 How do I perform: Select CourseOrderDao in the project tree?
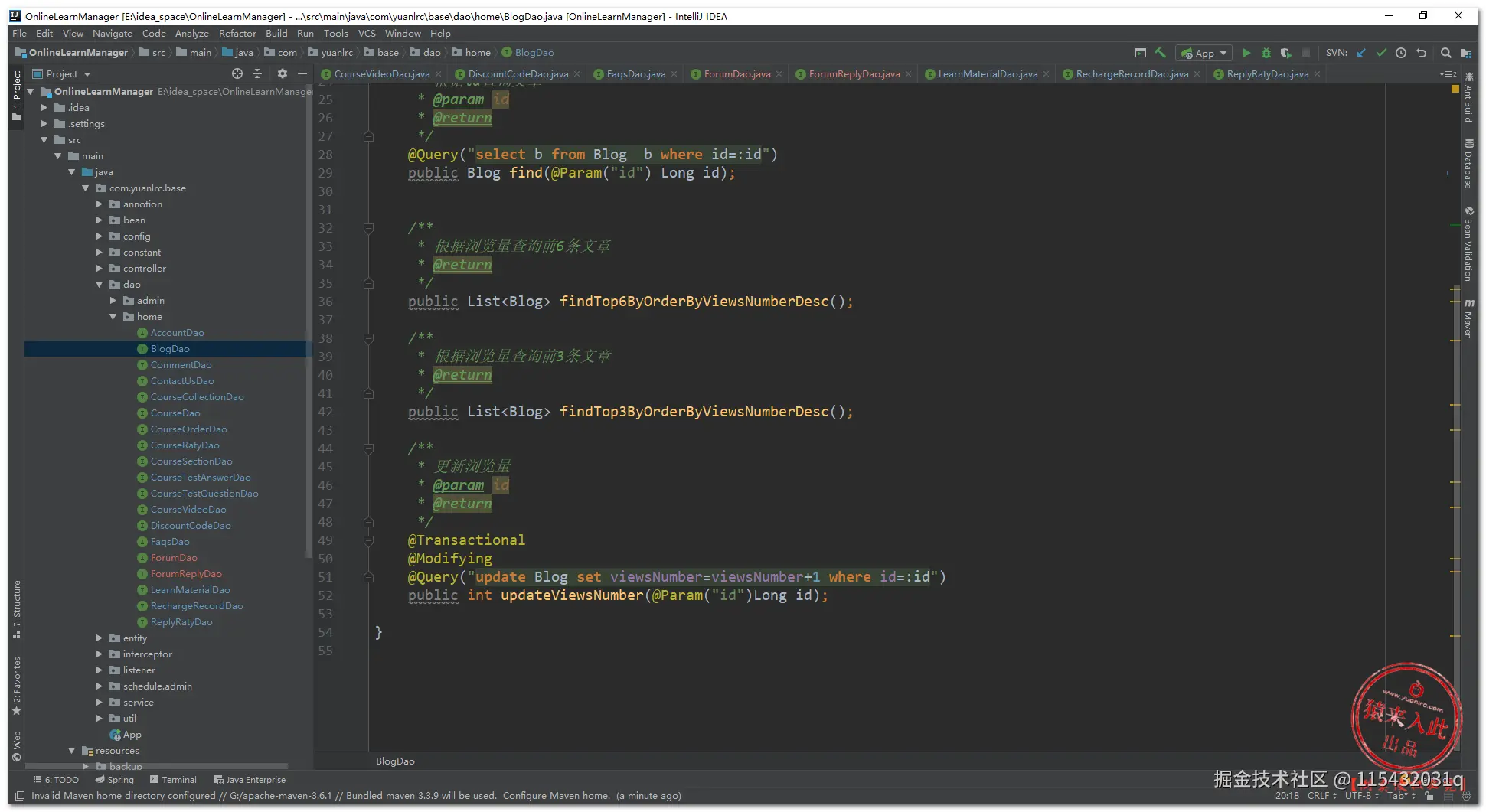coord(188,429)
